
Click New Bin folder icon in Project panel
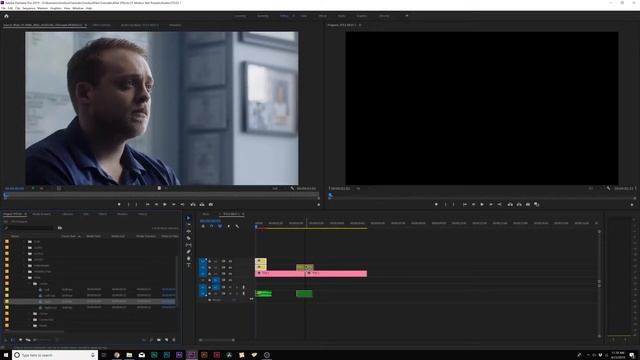(x=159, y=340)
